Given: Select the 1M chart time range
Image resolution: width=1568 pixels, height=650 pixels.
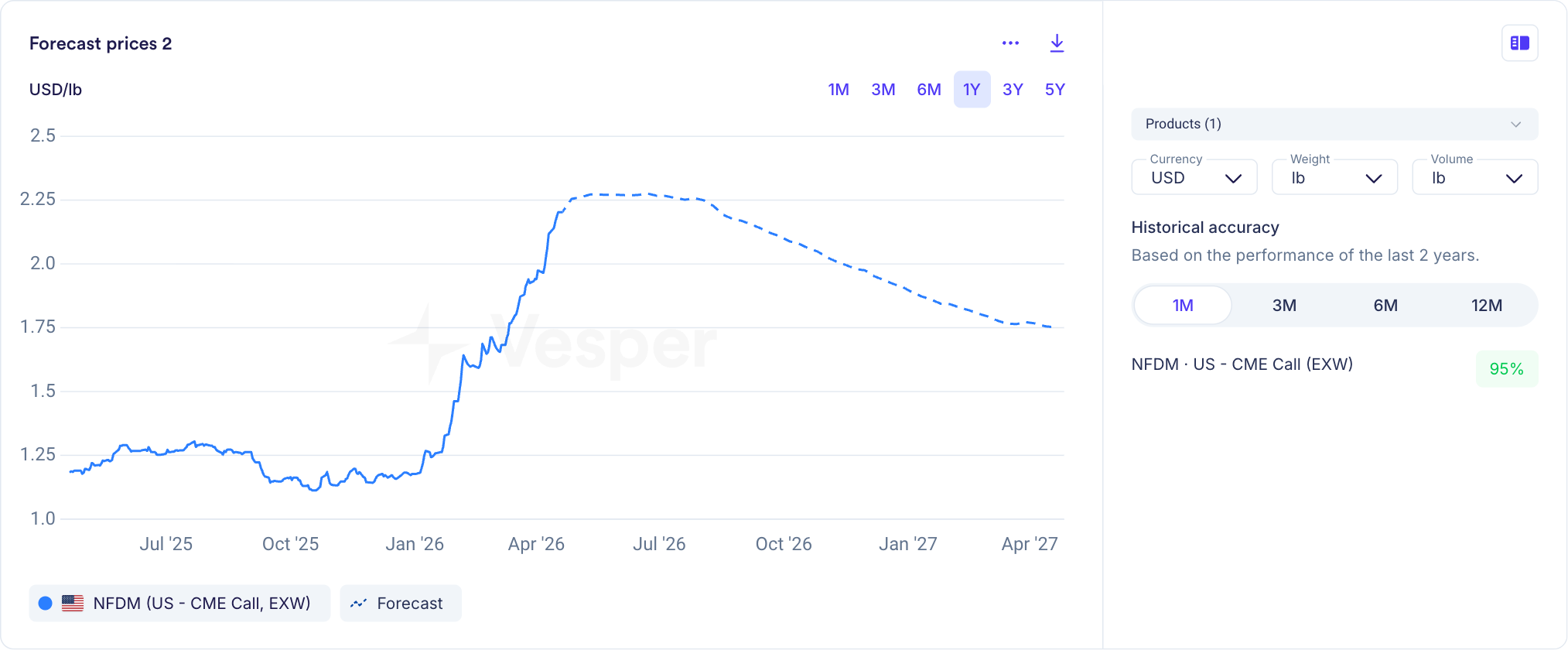Looking at the screenshot, I should click(839, 90).
